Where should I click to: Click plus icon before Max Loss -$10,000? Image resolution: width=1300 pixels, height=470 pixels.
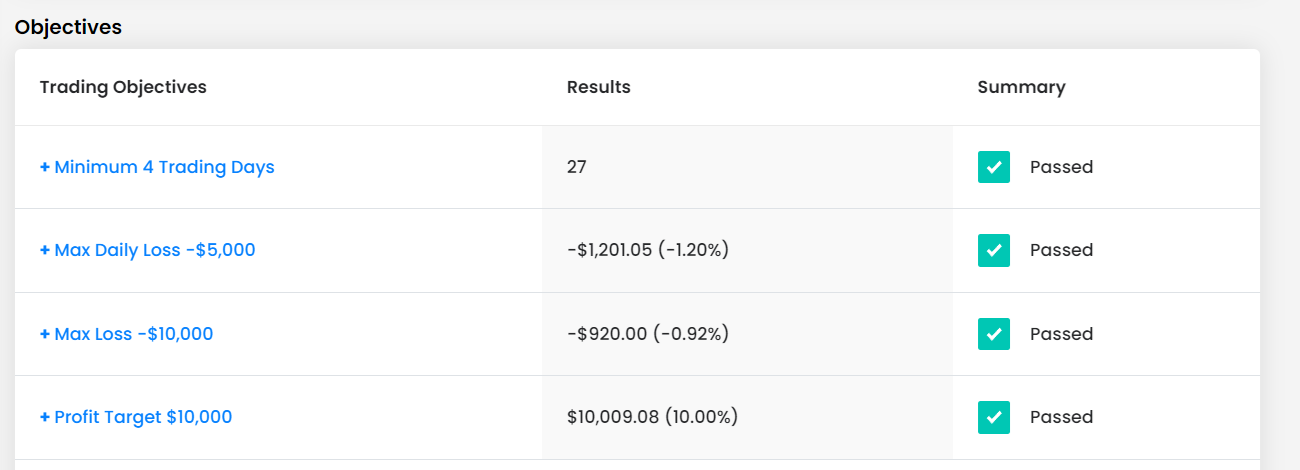coord(45,334)
